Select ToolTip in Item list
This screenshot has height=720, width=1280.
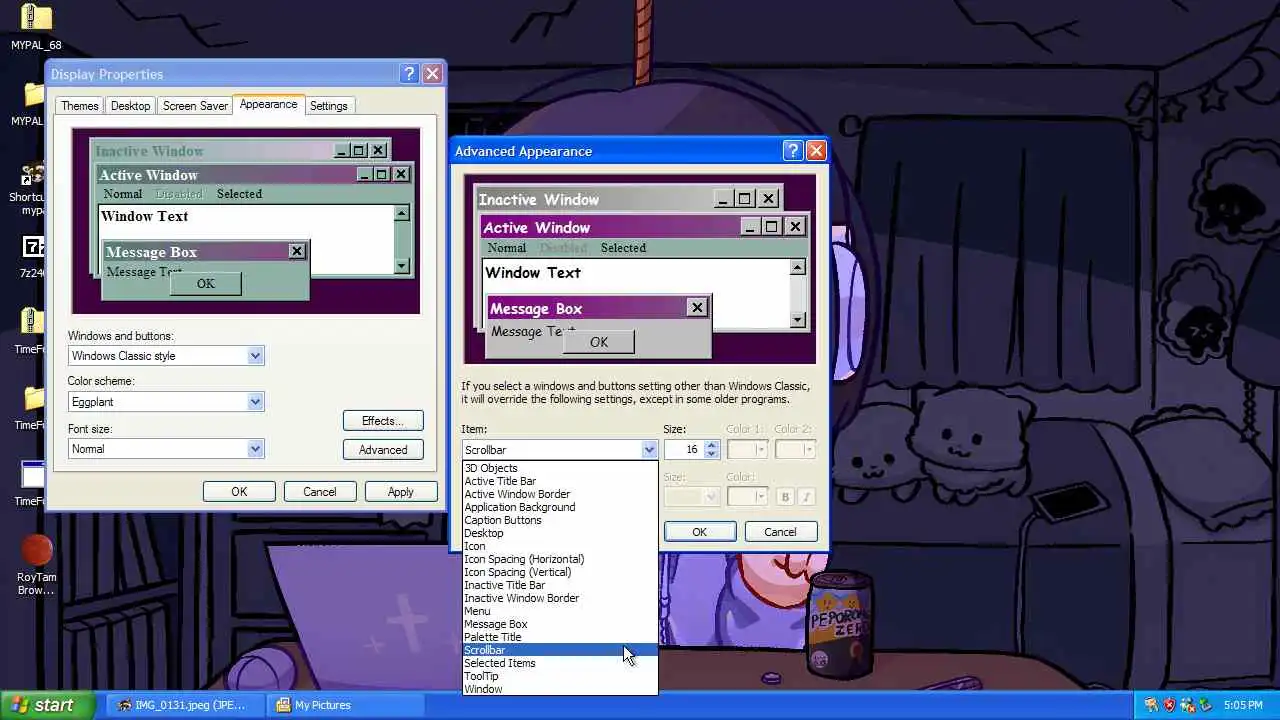pos(560,676)
